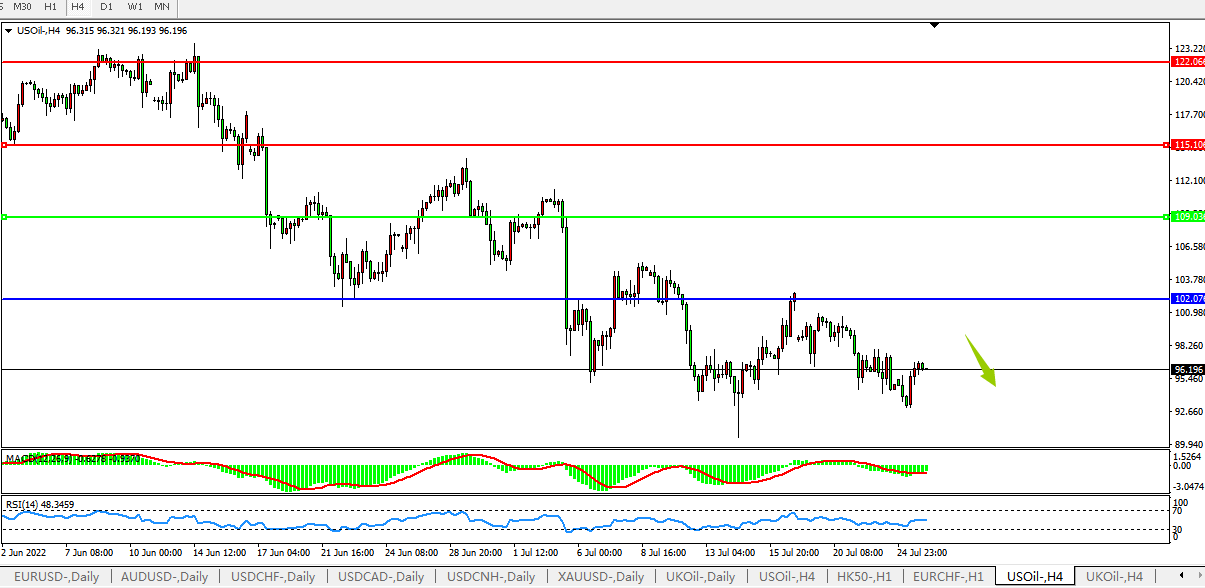The height and width of the screenshot is (588, 1205).
Task: Switch to the UKOil Daily tab
Action: (701, 577)
